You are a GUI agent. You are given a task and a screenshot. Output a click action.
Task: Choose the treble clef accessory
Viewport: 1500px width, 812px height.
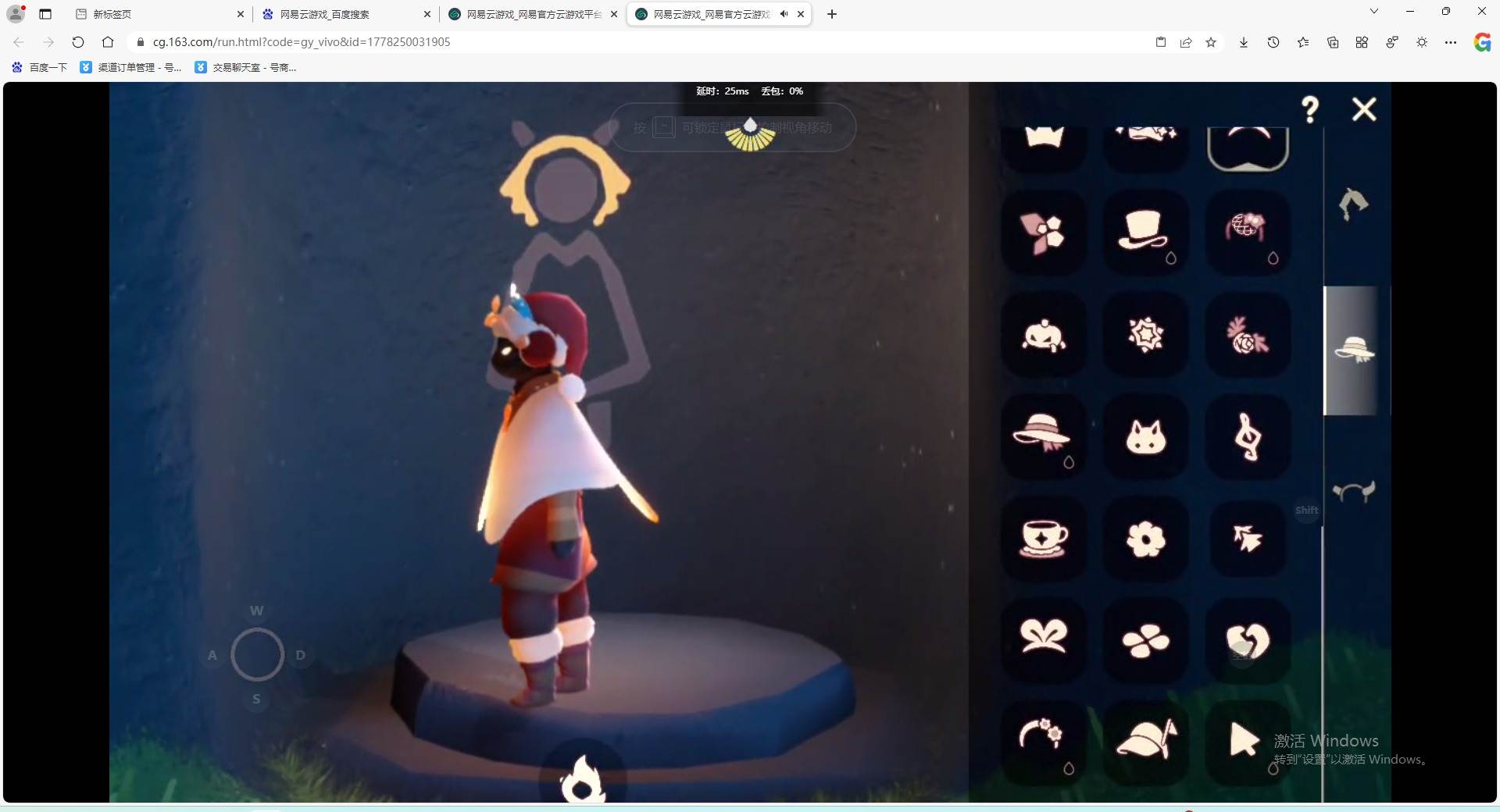tap(1248, 436)
